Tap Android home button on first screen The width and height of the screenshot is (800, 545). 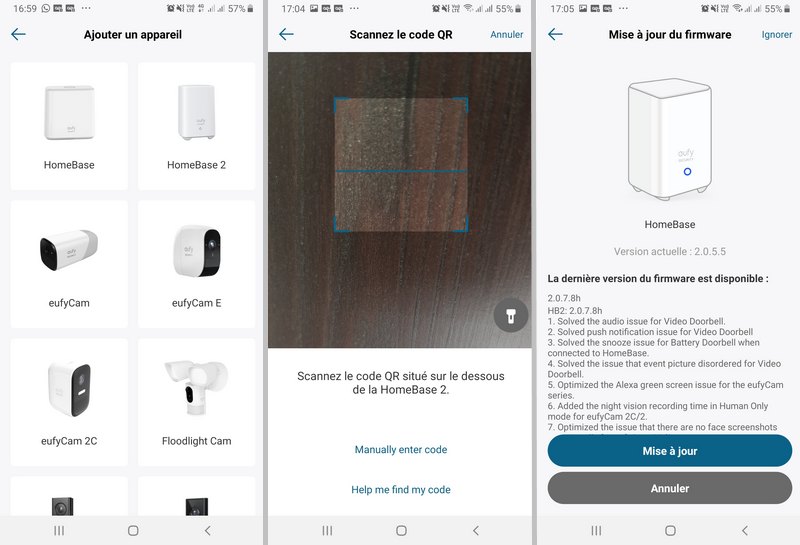click(133, 531)
